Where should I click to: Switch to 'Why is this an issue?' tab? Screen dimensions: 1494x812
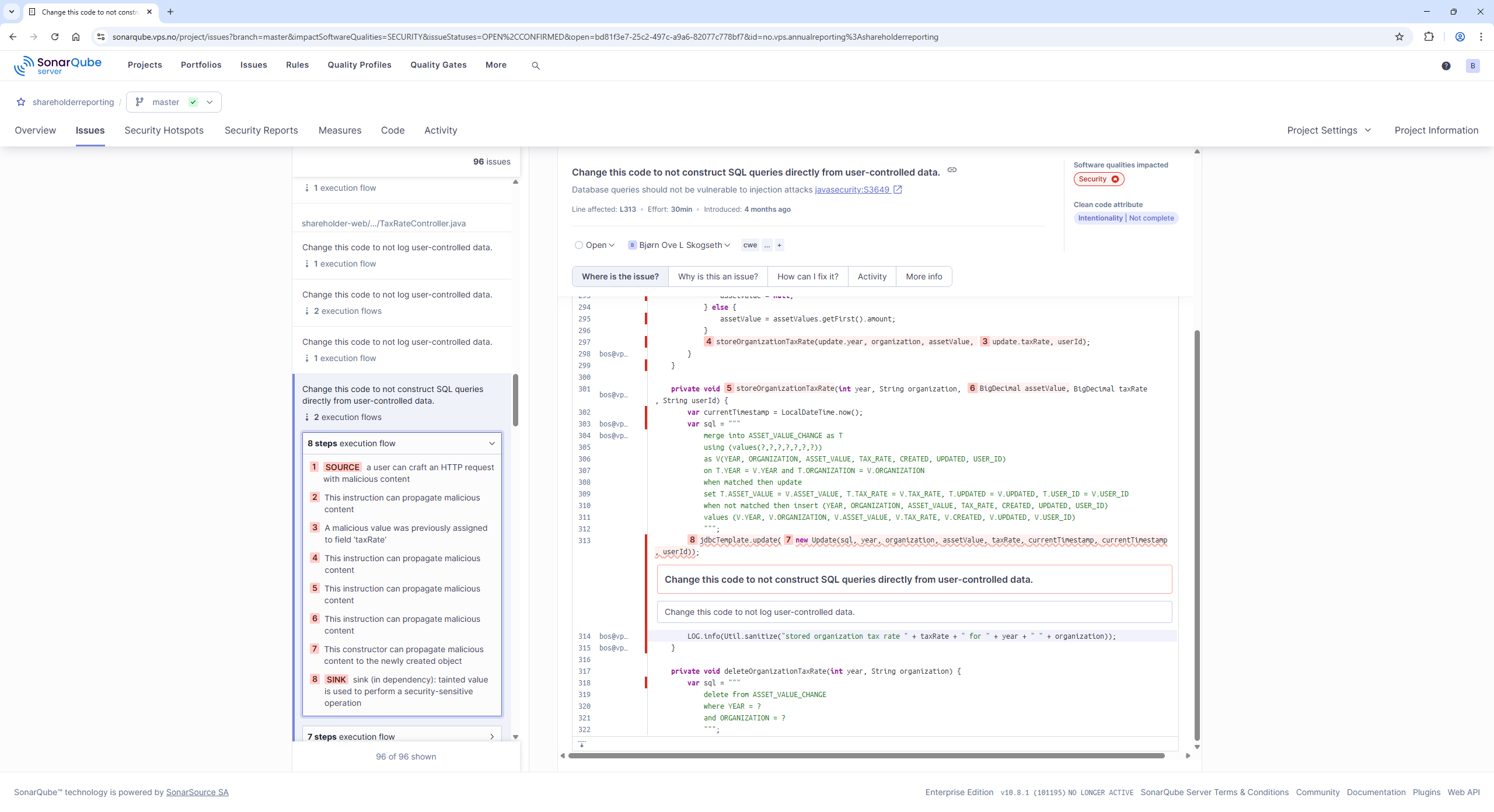click(718, 276)
